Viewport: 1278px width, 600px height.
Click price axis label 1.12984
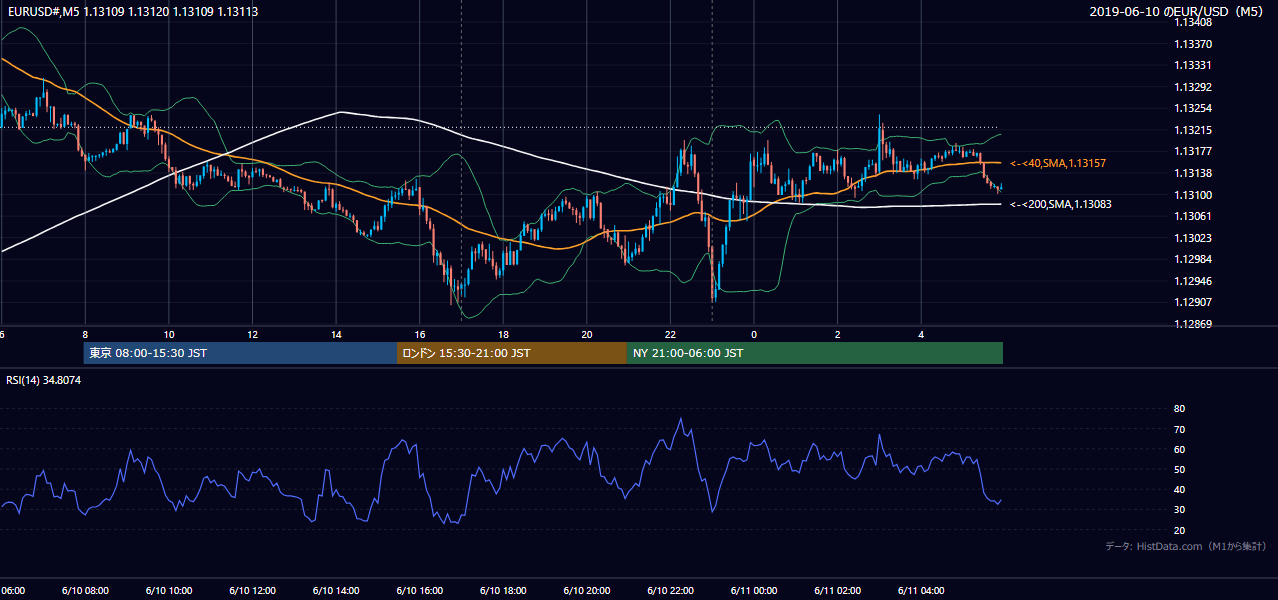pos(1192,259)
